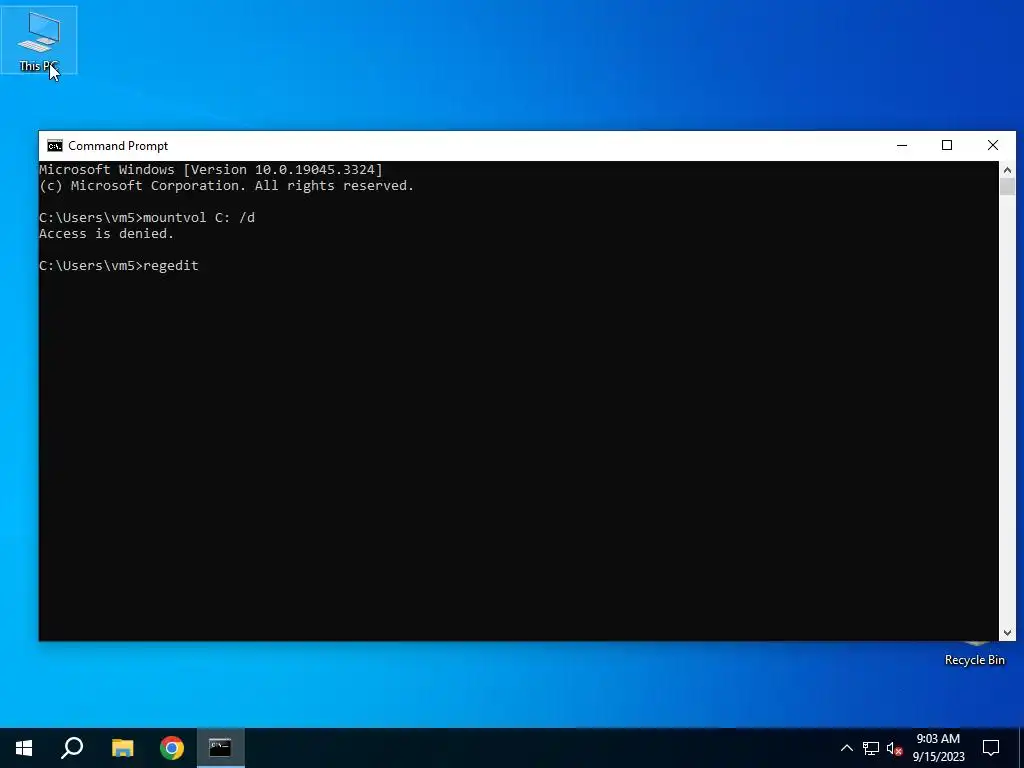Click the Command Prompt scrollbar thumb
This screenshot has height=768, width=1024.
(x=1007, y=186)
